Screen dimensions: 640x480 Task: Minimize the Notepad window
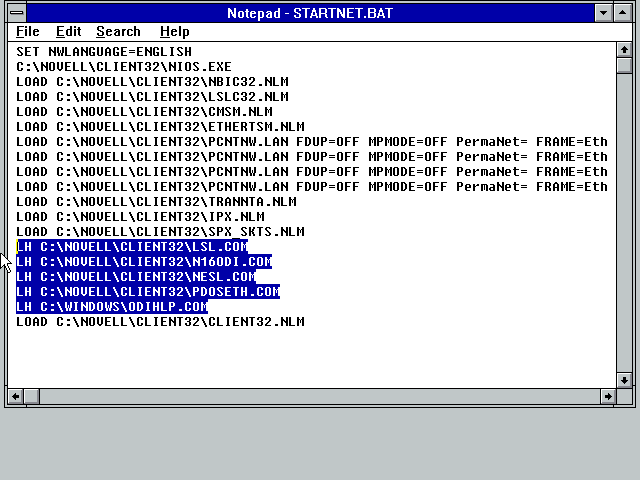click(603, 13)
